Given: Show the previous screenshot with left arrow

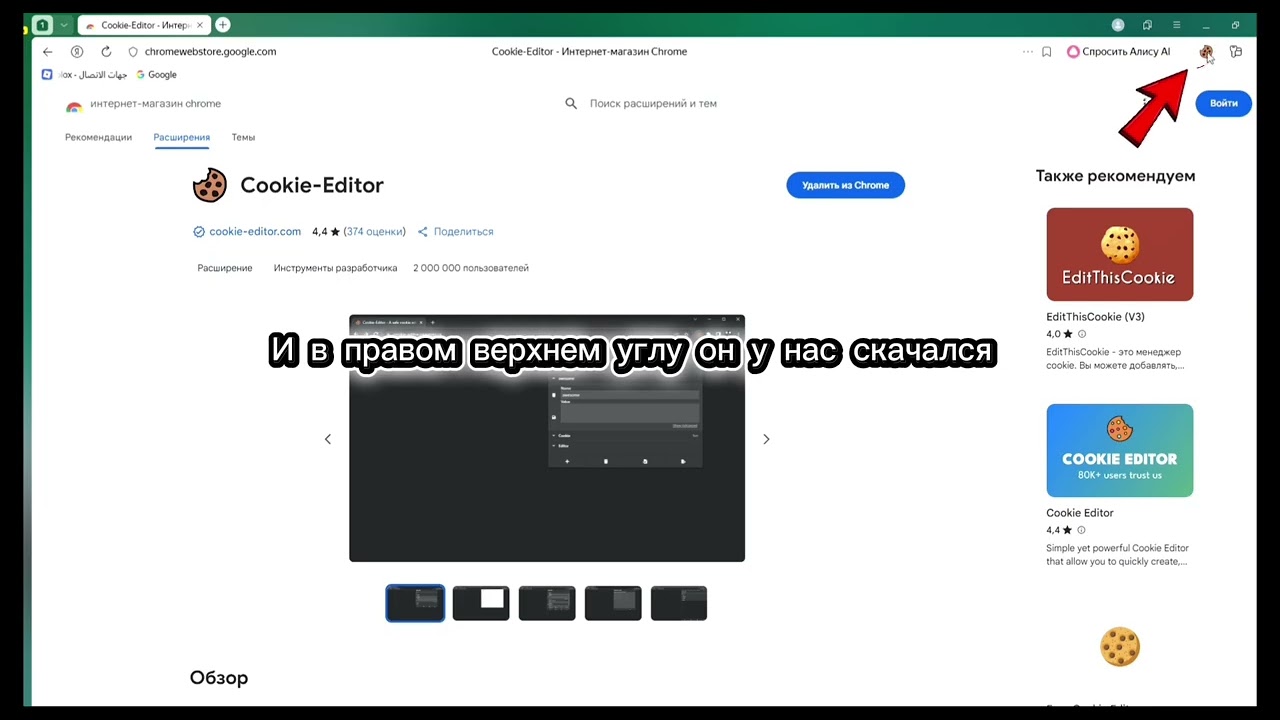Looking at the screenshot, I should 327,439.
